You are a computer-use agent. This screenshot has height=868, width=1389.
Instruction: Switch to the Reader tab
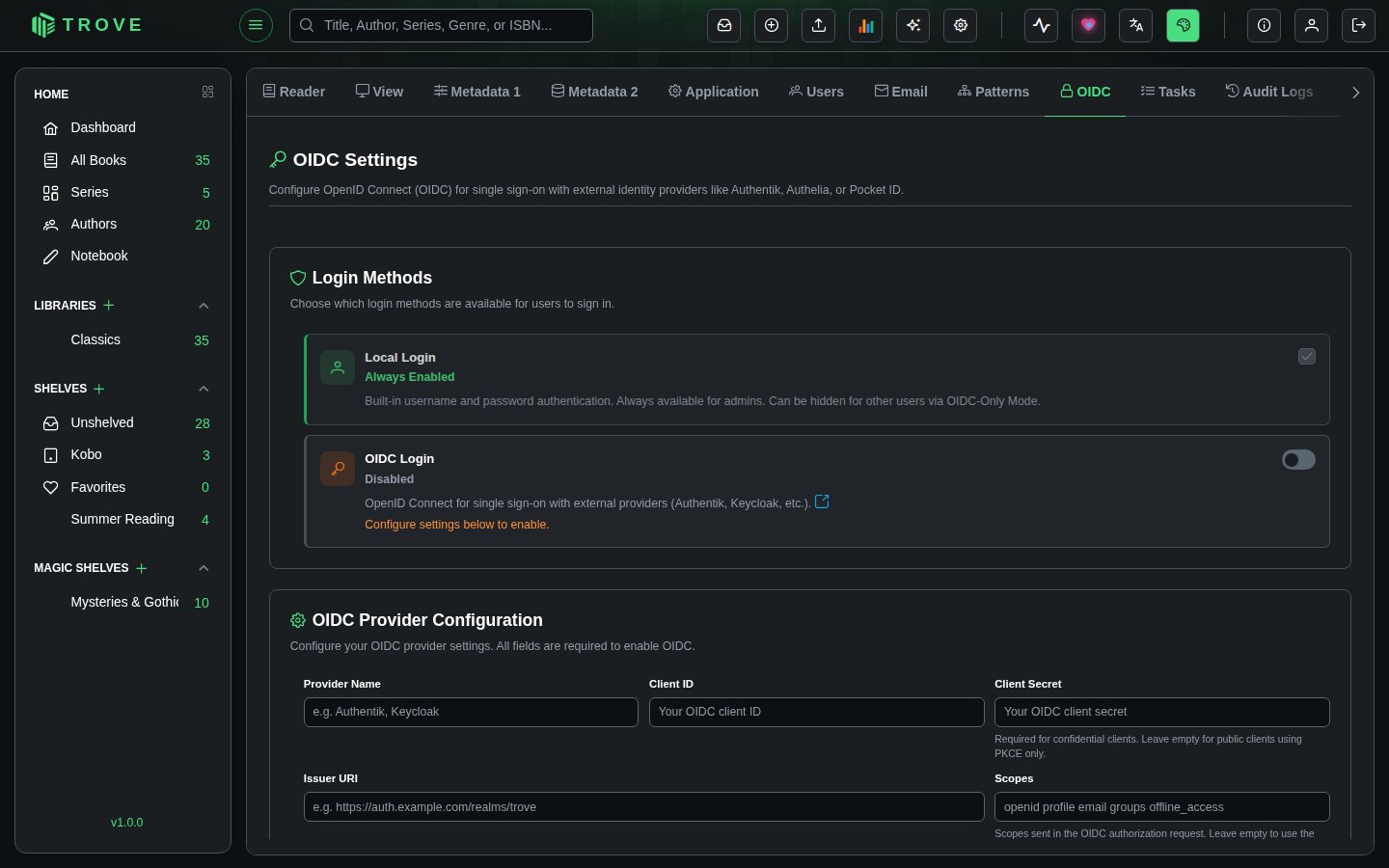coord(294,92)
